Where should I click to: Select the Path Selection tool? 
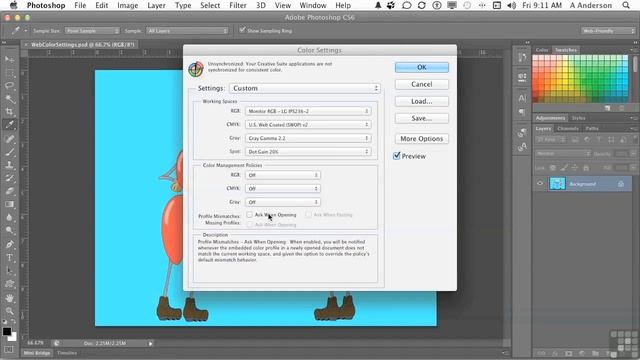point(9,270)
